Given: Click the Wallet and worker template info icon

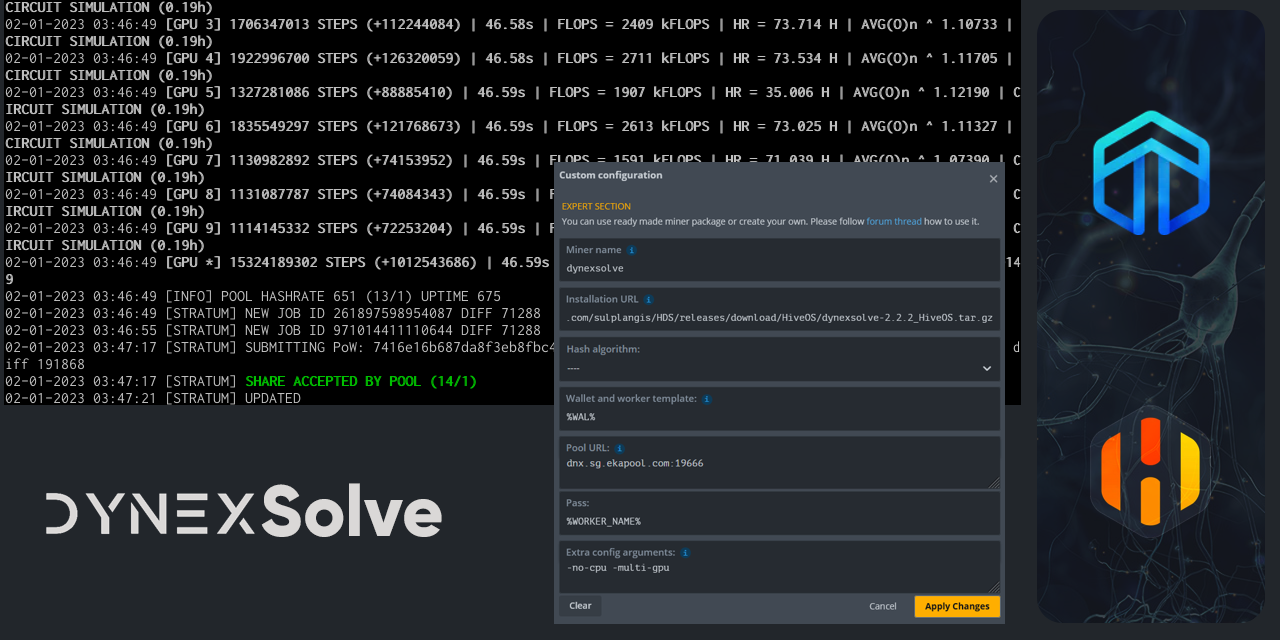Looking at the screenshot, I should pos(708,398).
